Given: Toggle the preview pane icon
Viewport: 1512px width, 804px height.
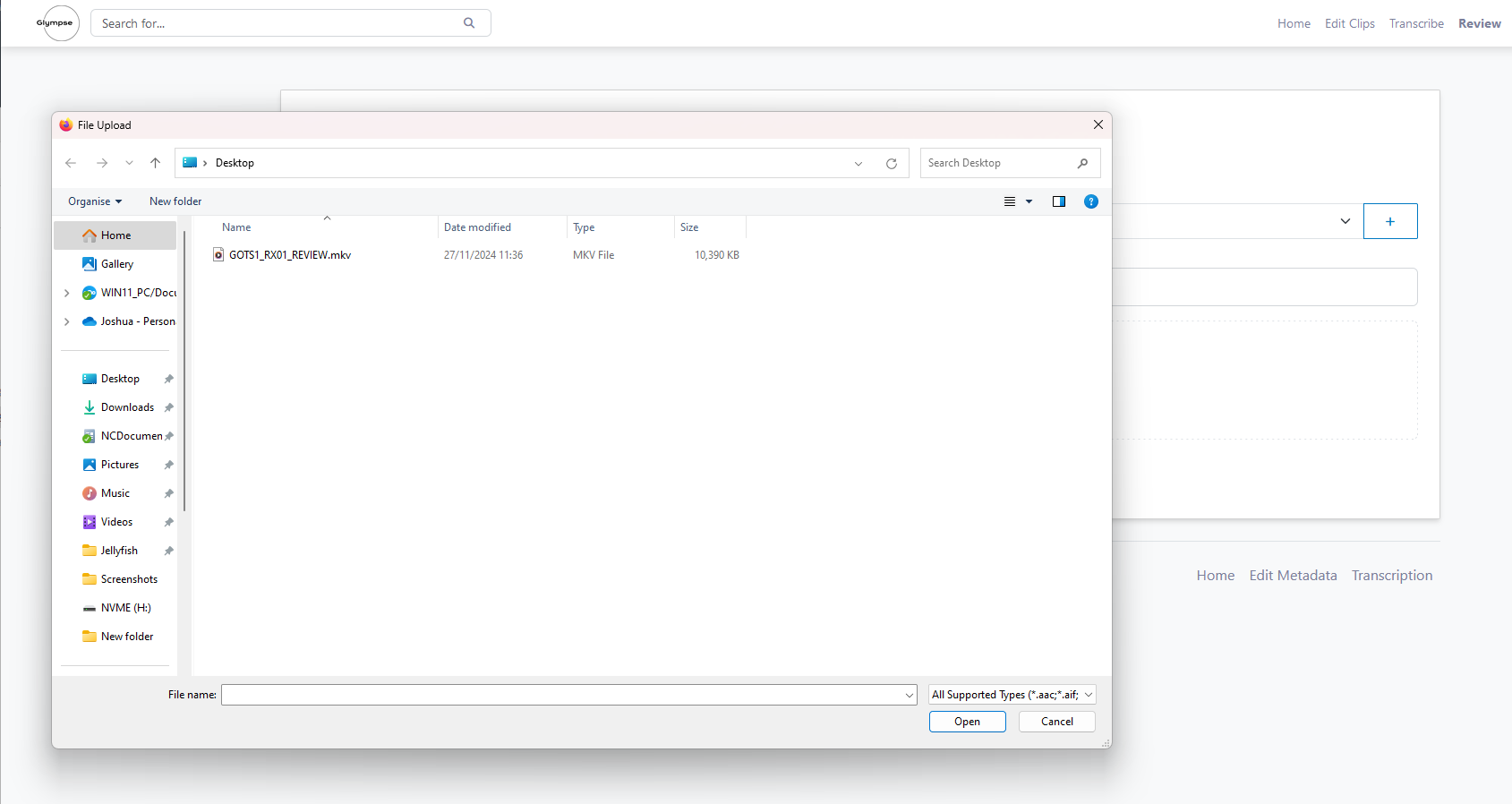Looking at the screenshot, I should [1058, 201].
